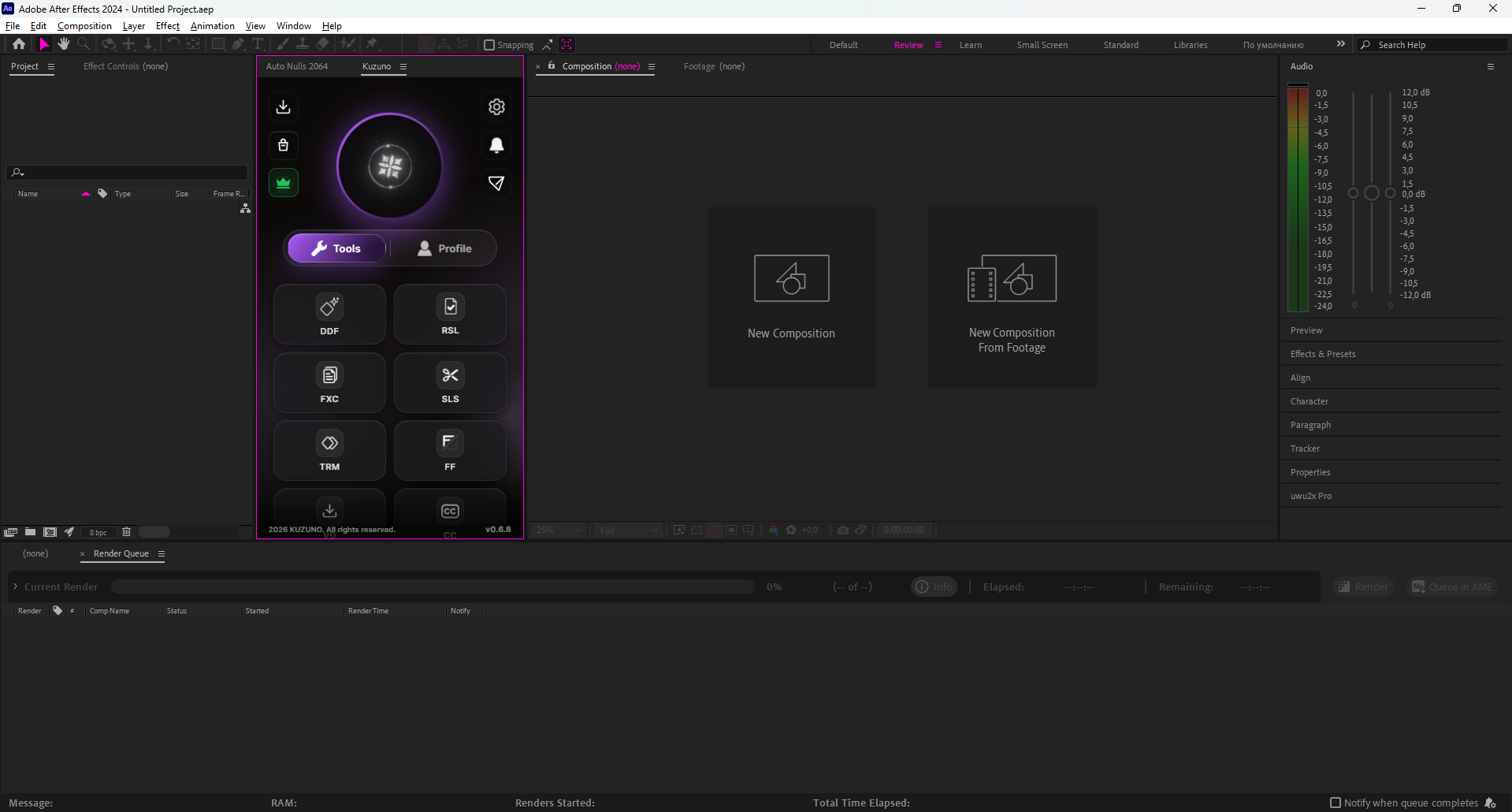Select the Brush tool
This screenshot has height=812, width=1512.
tap(283, 44)
